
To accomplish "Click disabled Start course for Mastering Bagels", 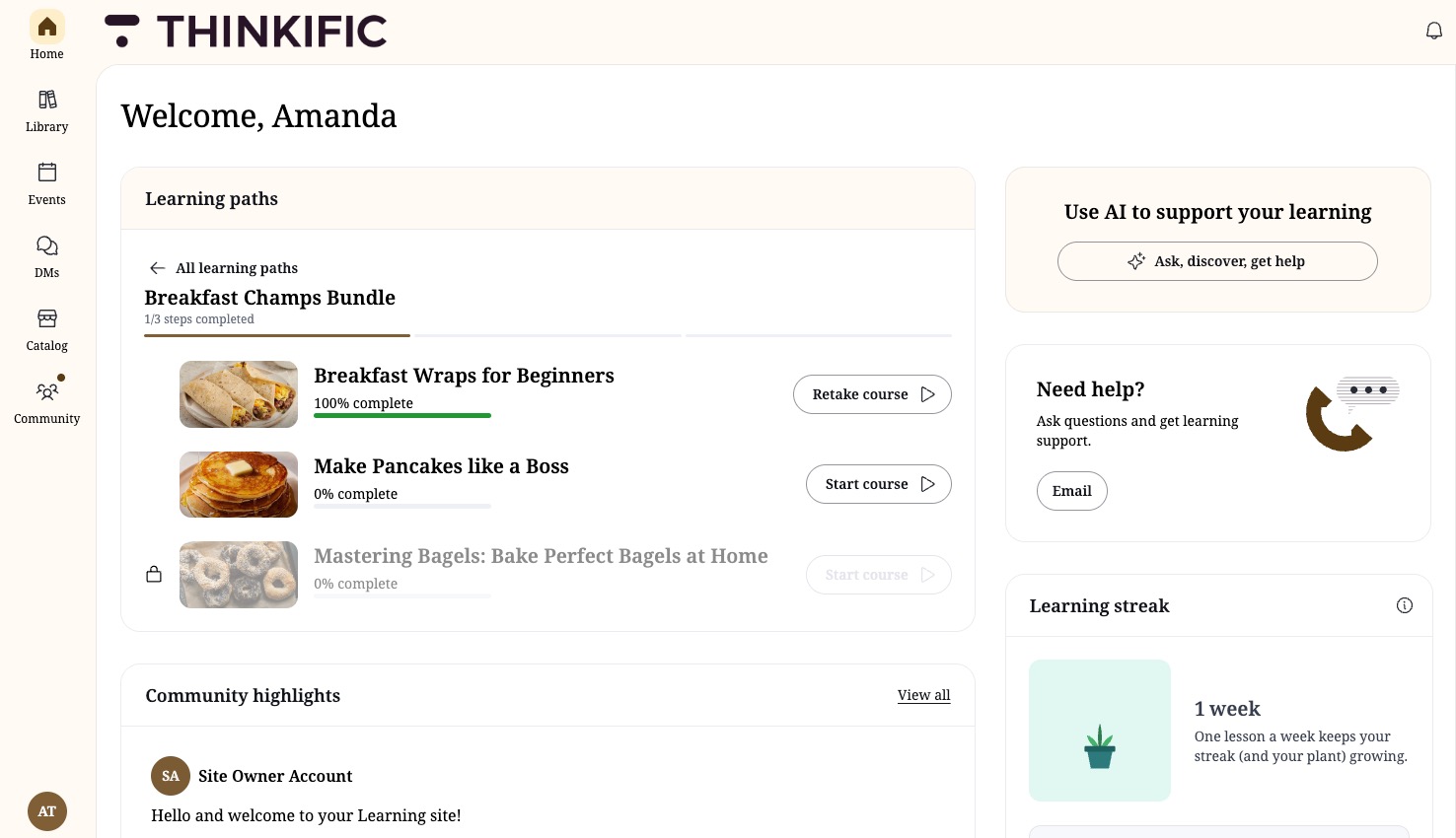I will [x=879, y=575].
